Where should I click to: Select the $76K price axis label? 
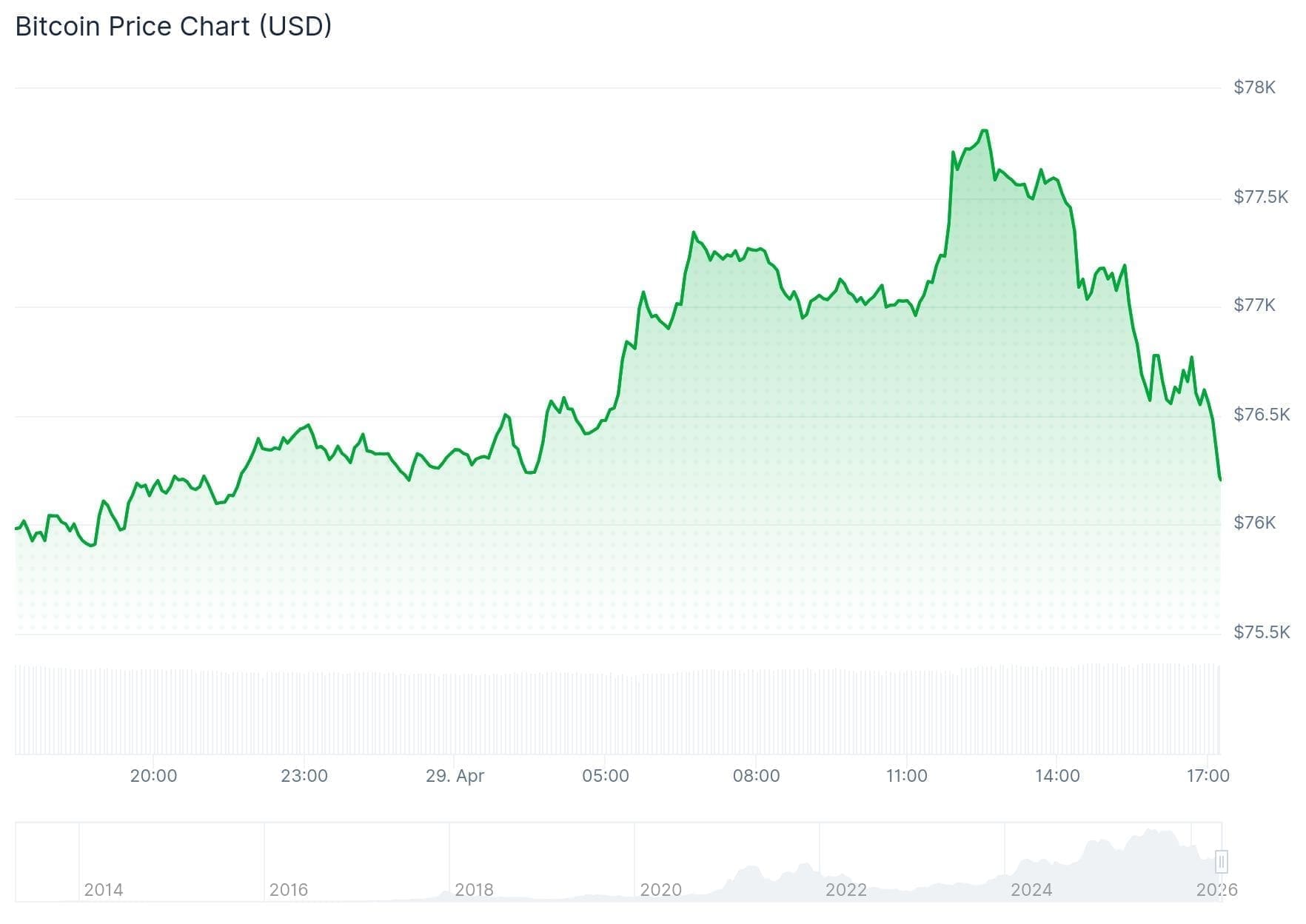tap(1254, 523)
